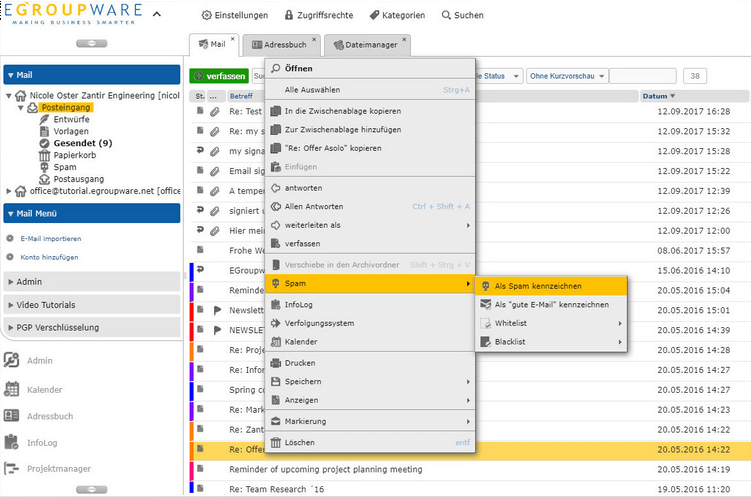Open weiterleiten als submenu
The height and width of the screenshot is (497, 751).
(x=370, y=226)
